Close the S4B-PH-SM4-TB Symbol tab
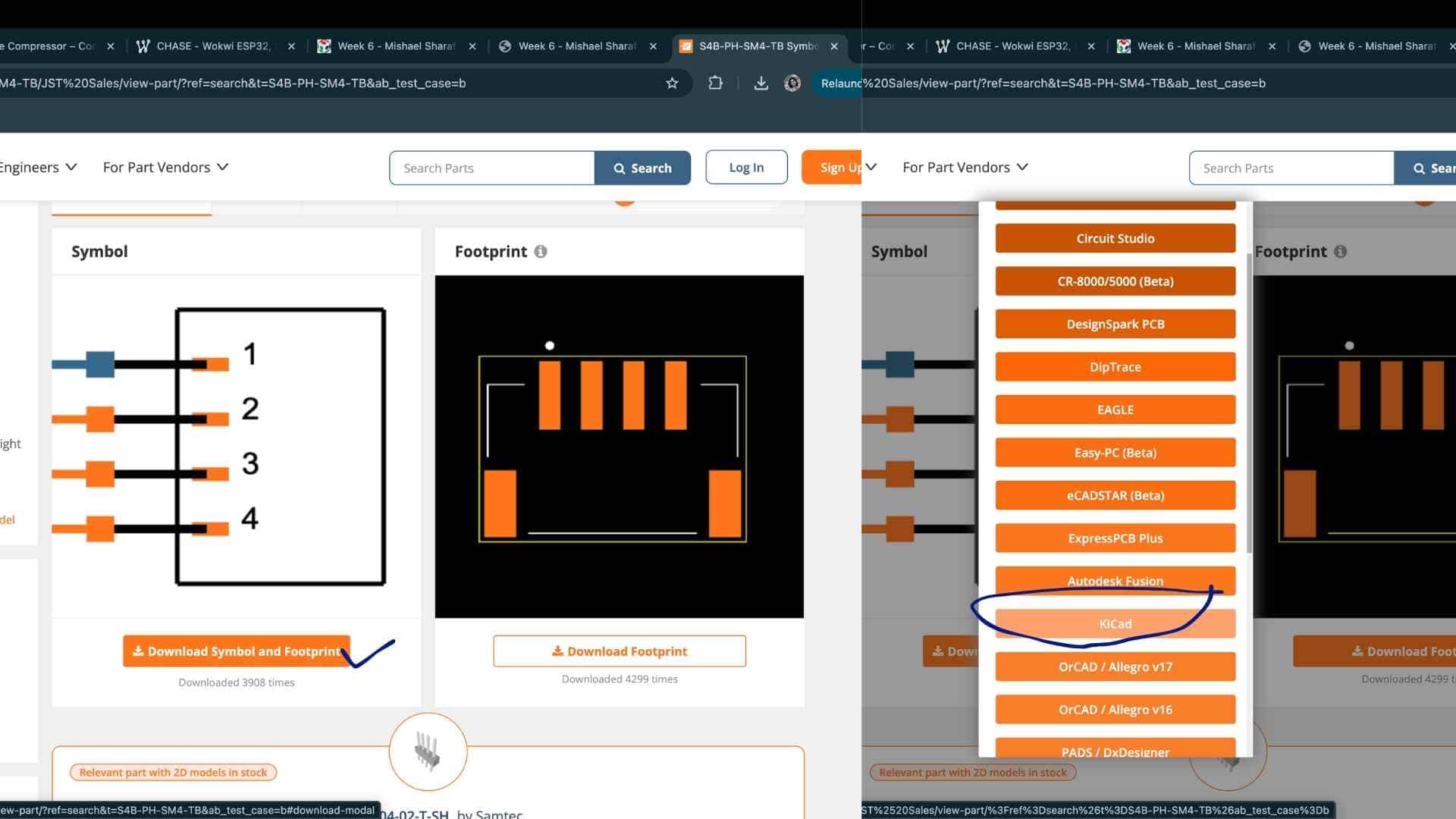The width and height of the screenshot is (1456, 819). [834, 46]
